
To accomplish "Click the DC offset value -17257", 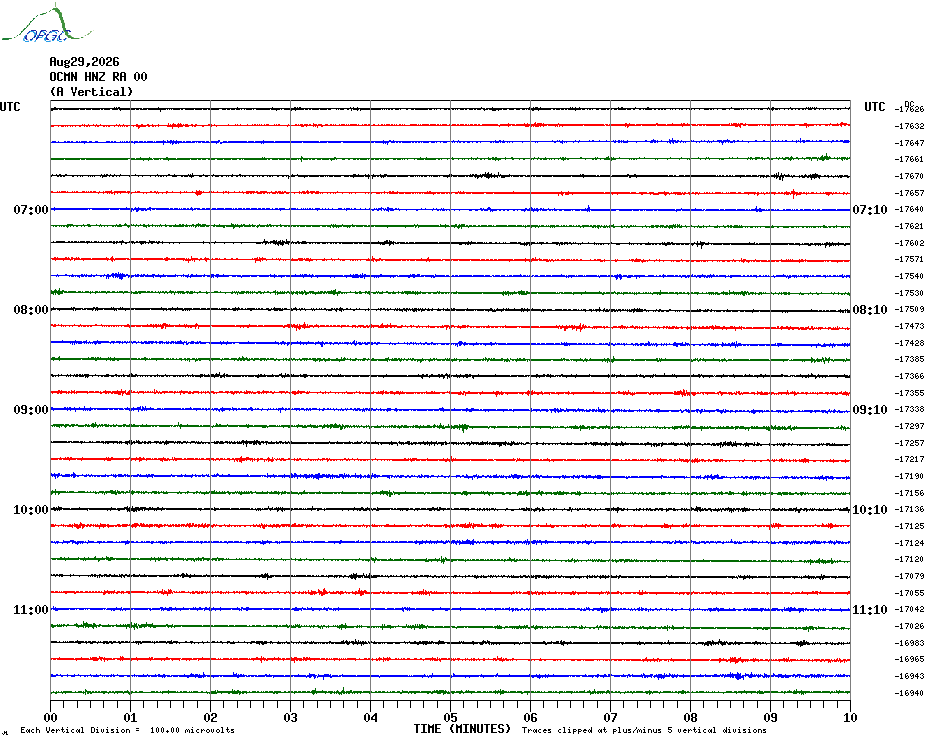I will click(910, 443).
